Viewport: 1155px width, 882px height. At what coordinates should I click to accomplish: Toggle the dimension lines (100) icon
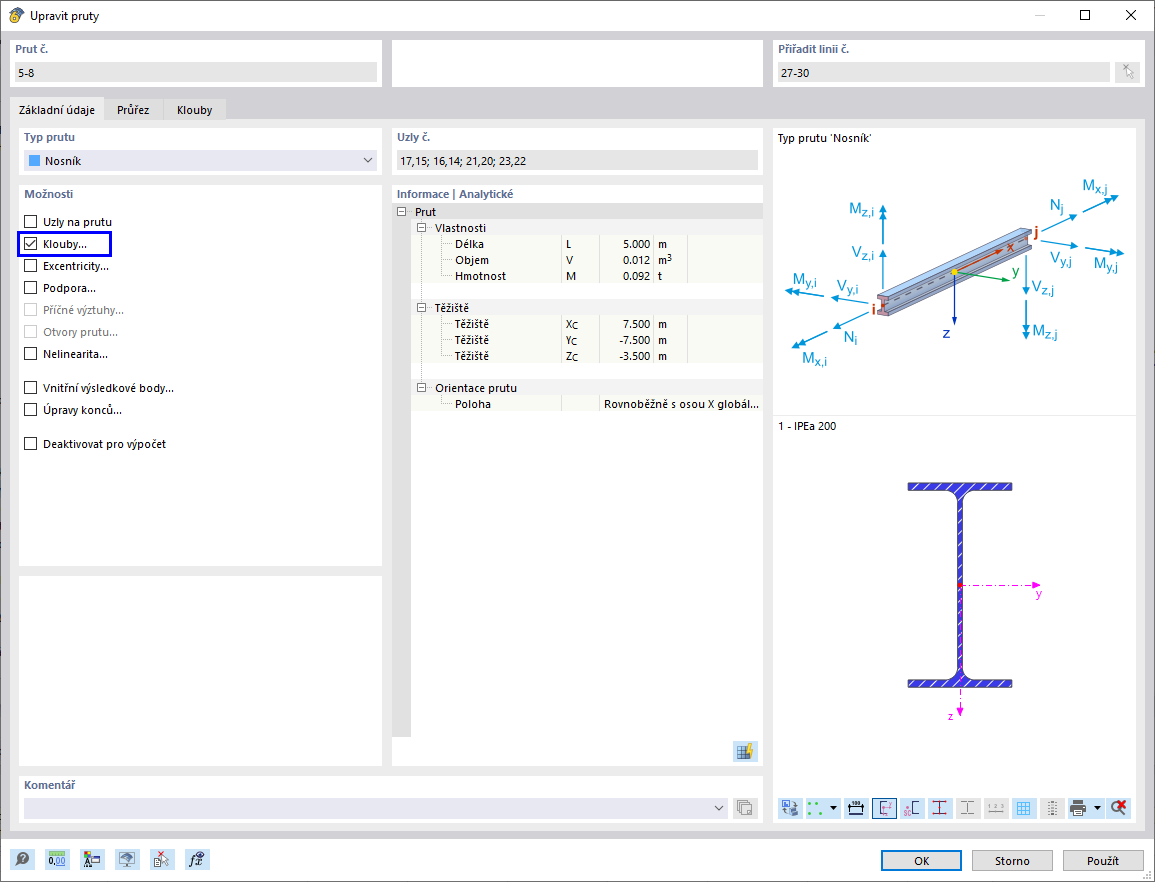[x=856, y=808]
